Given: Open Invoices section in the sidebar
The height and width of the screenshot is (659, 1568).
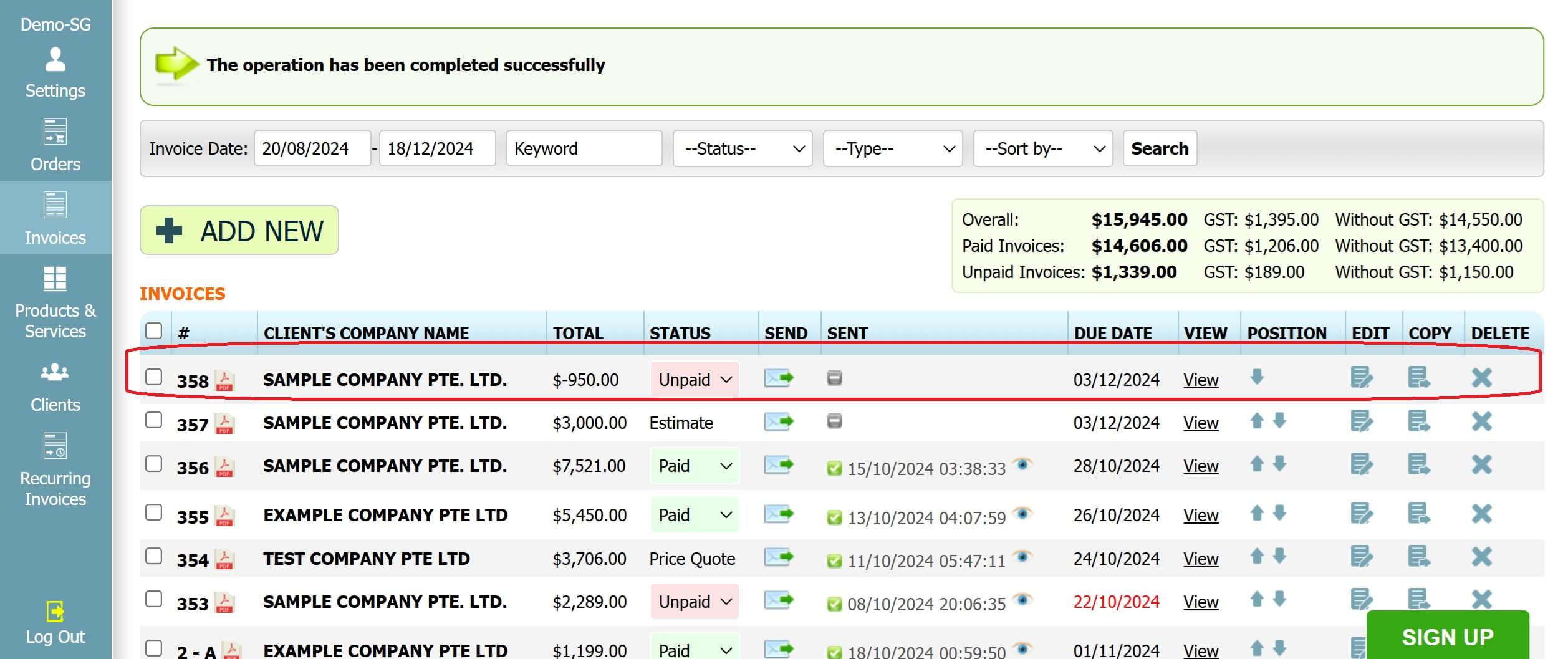Looking at the screenshot, I should pyautogui.click(x=55, y=218).
